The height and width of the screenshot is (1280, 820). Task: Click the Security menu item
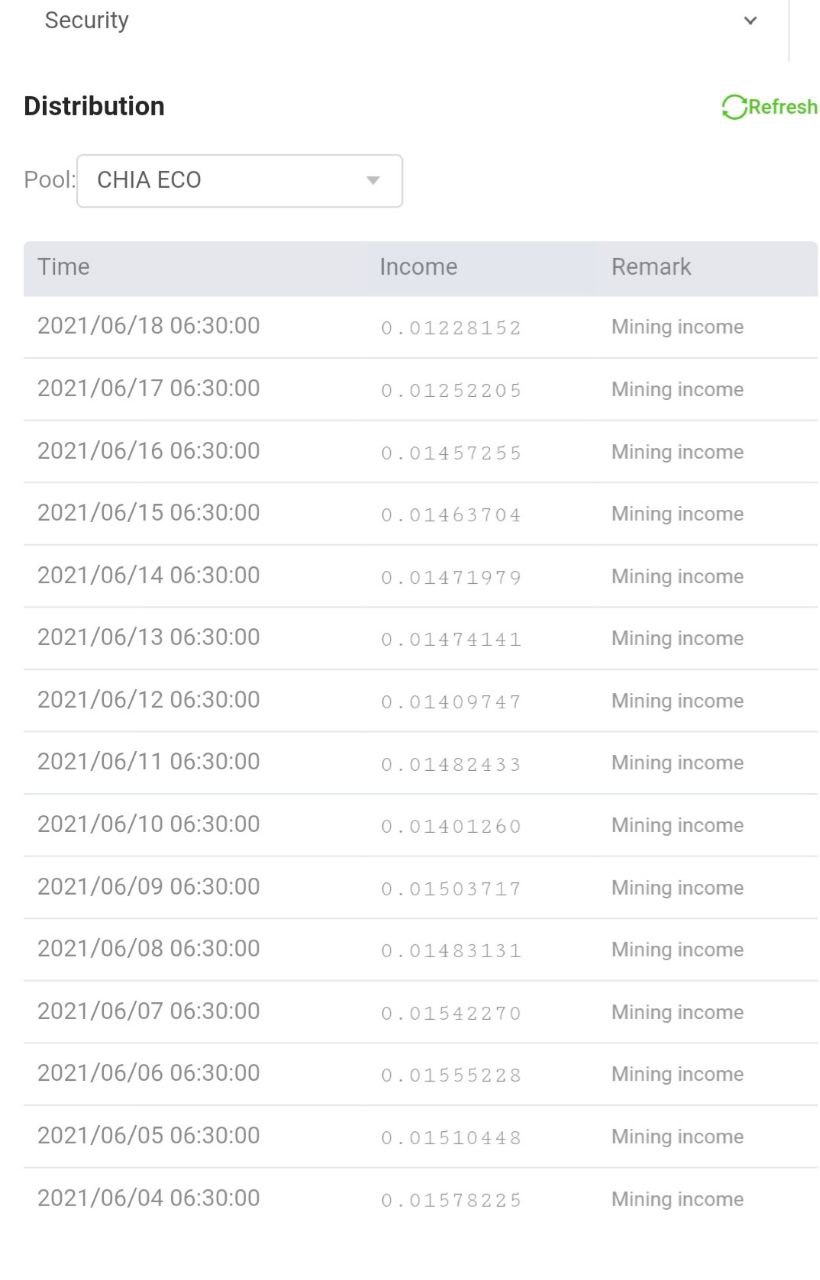point(87,21)
